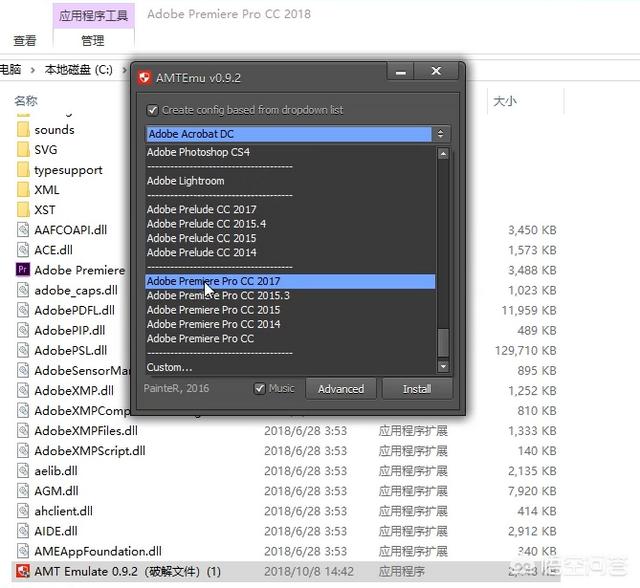Click the XST folder icon

click(x=23, y=210)
